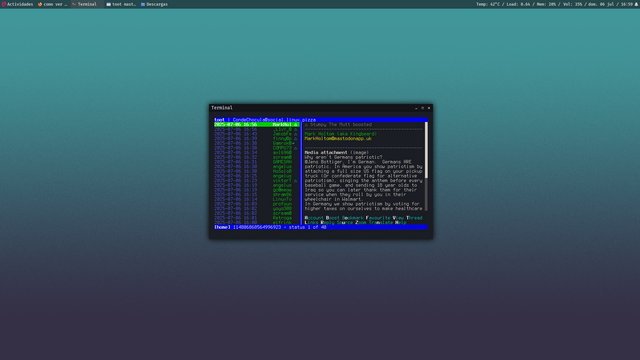Click the Mem: 20% status text

547,4
